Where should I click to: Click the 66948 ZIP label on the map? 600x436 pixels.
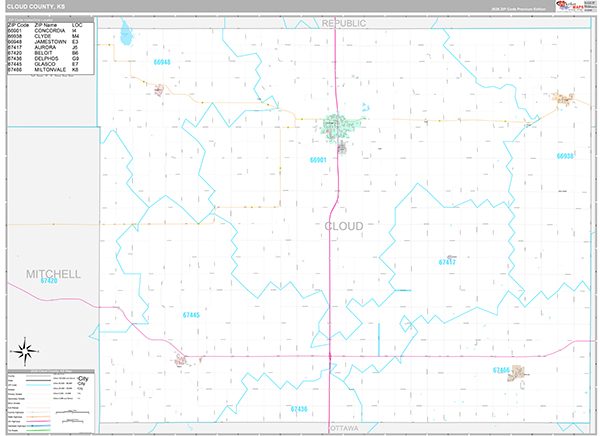click(162, 62)
